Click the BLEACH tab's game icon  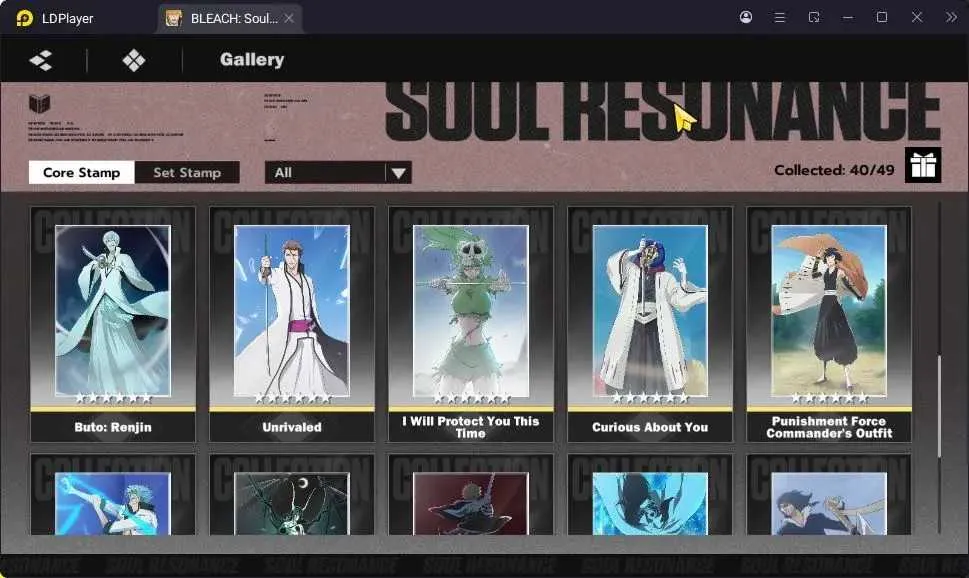(174, 18)
